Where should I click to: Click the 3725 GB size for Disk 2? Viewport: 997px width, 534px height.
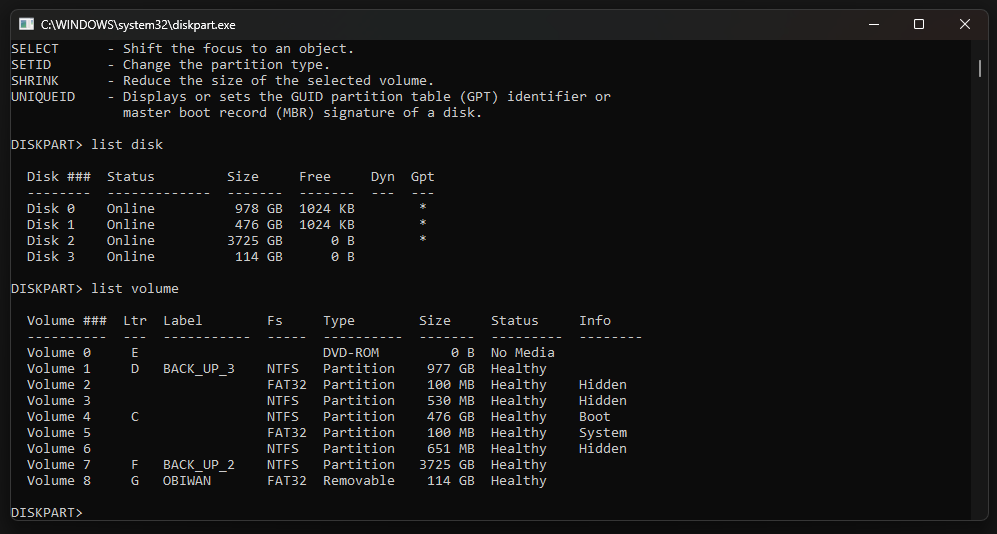(x=254, y=240)
